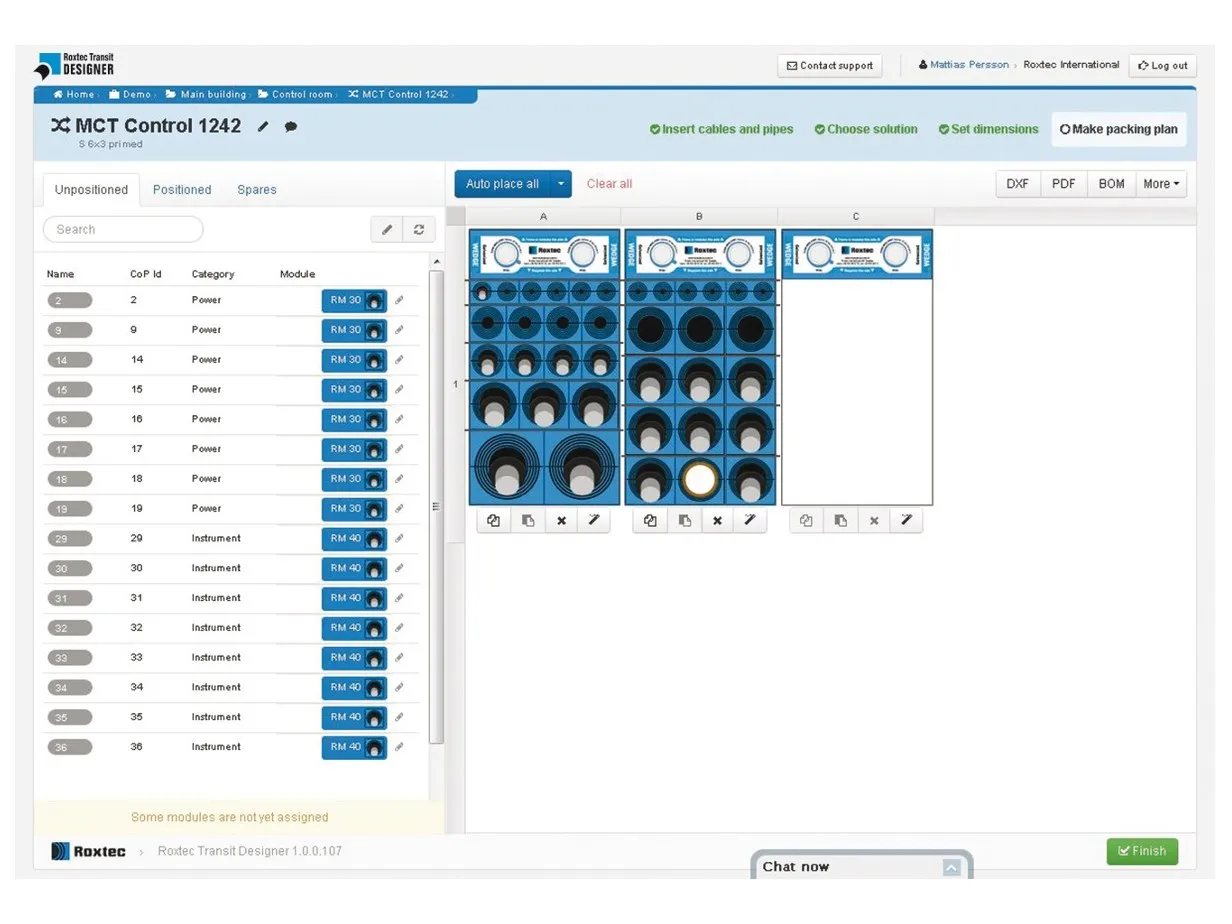The image size is (1232, 924).
Task: Edit cable 9 using its row pencil icon
Action: 399,330
